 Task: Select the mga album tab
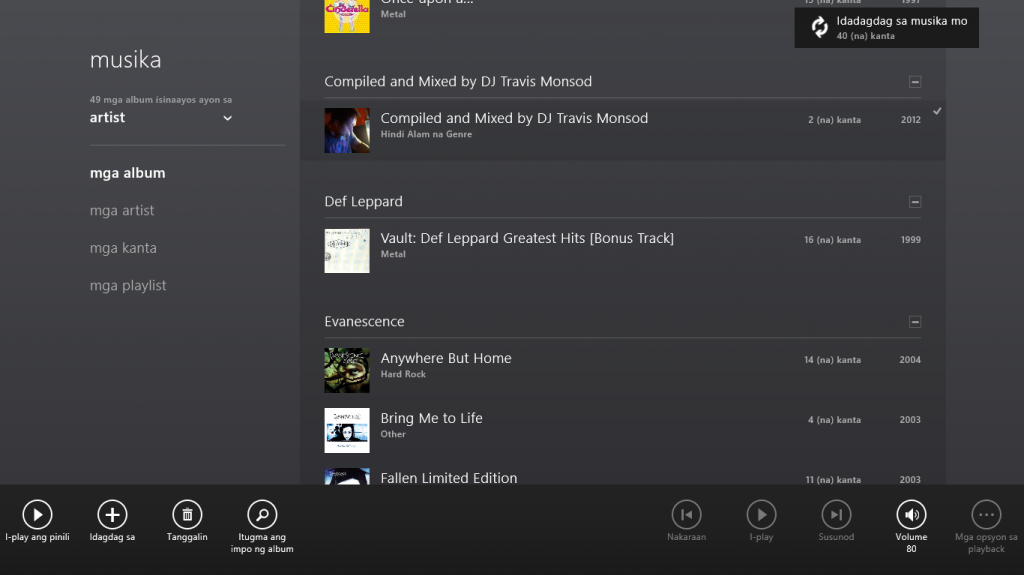[127, 173]
